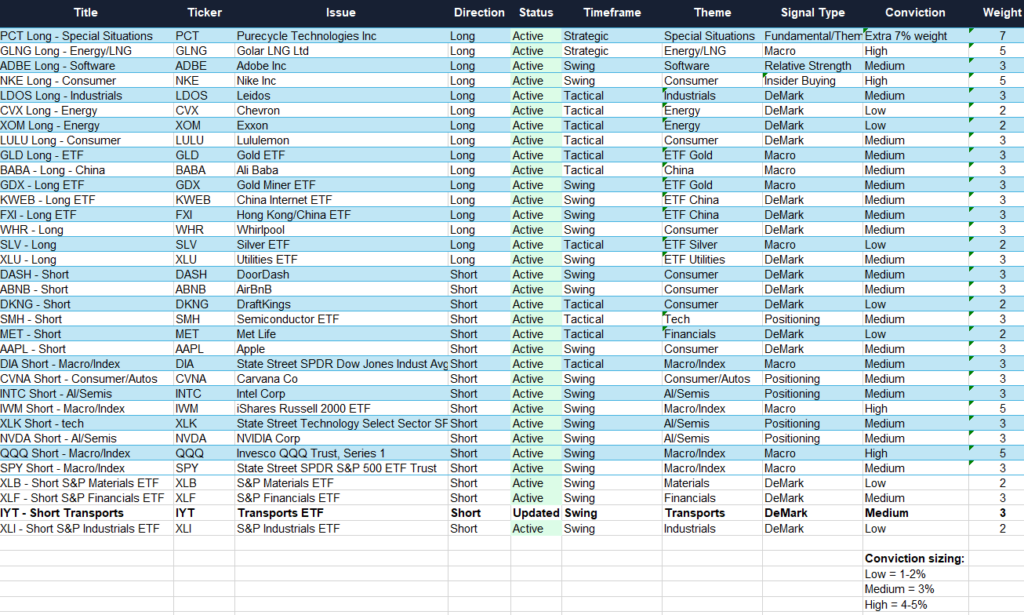Select the 'DIA Short - Macro/Index' title cell
Viewport: 1024px width, 615px height.
tap(86, 364)
